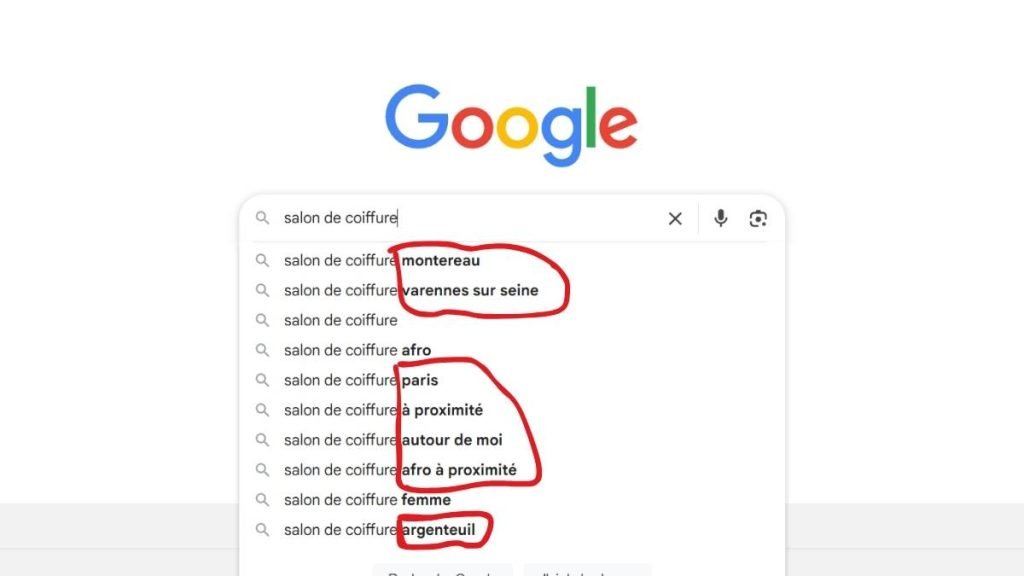Open Google Lens camera search icon
The image size is (1024, 576).
point(758,218)
